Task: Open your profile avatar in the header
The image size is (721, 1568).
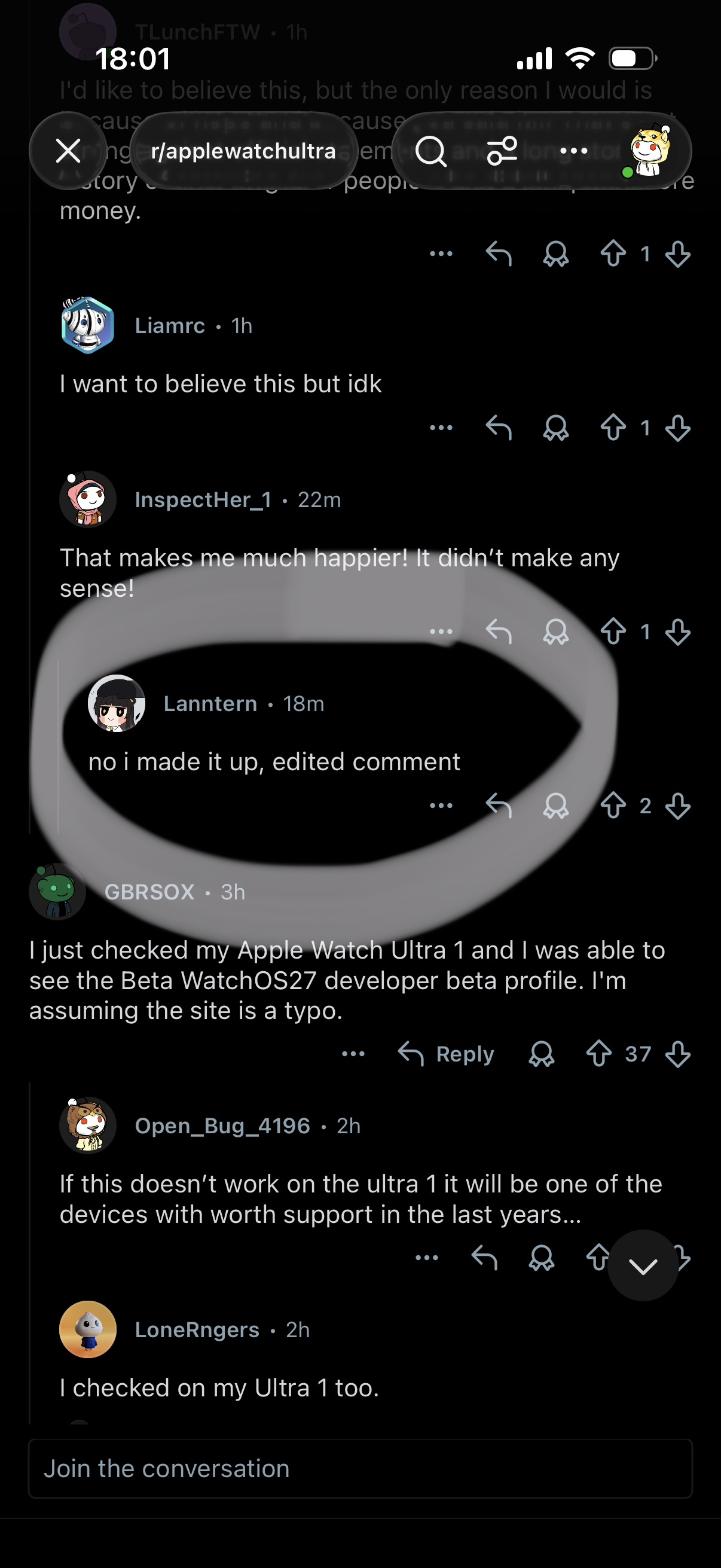Action: click(650, 151)
